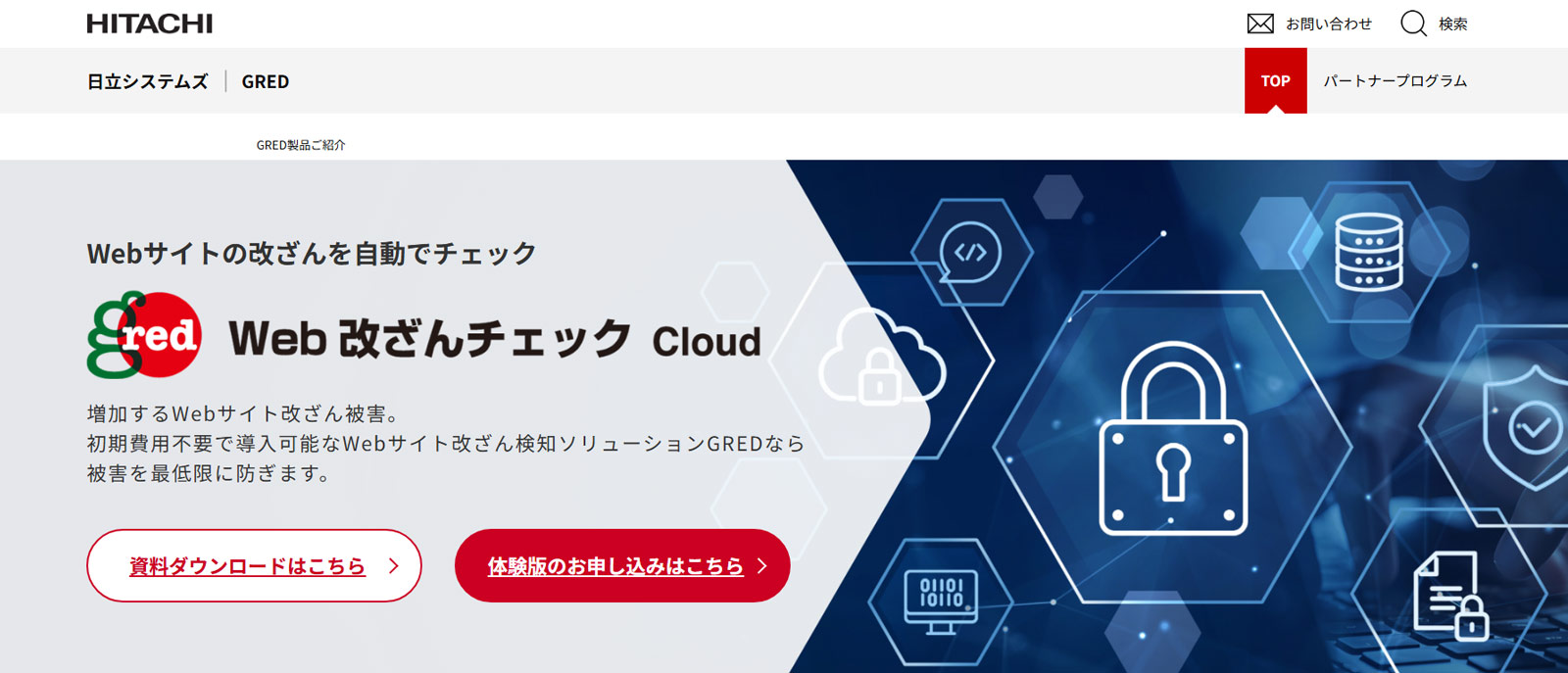The height and width of the screenshot is (673, 1568).
Task: Click the locked document icon
Action: tap(1450, 596)
